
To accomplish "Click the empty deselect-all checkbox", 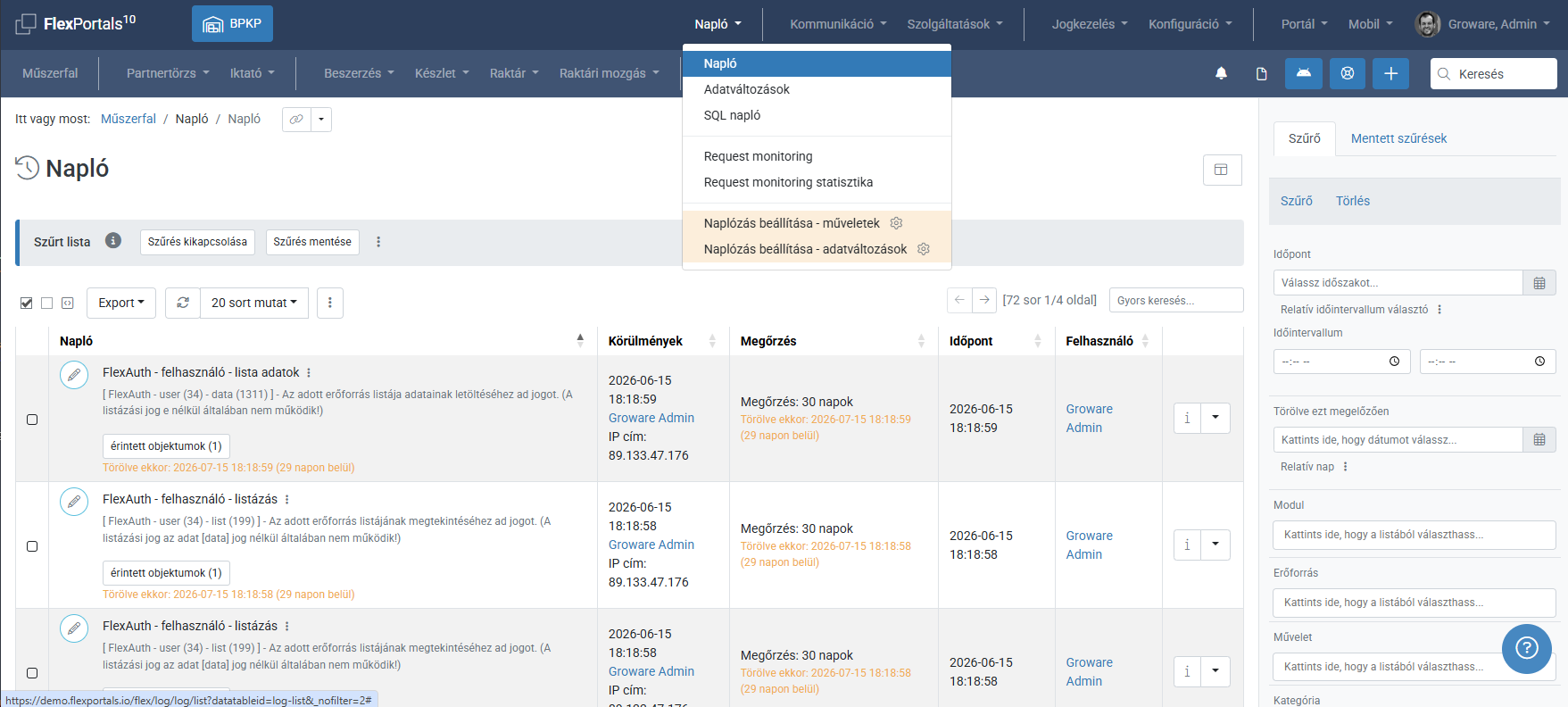I will tap(47, 303).
